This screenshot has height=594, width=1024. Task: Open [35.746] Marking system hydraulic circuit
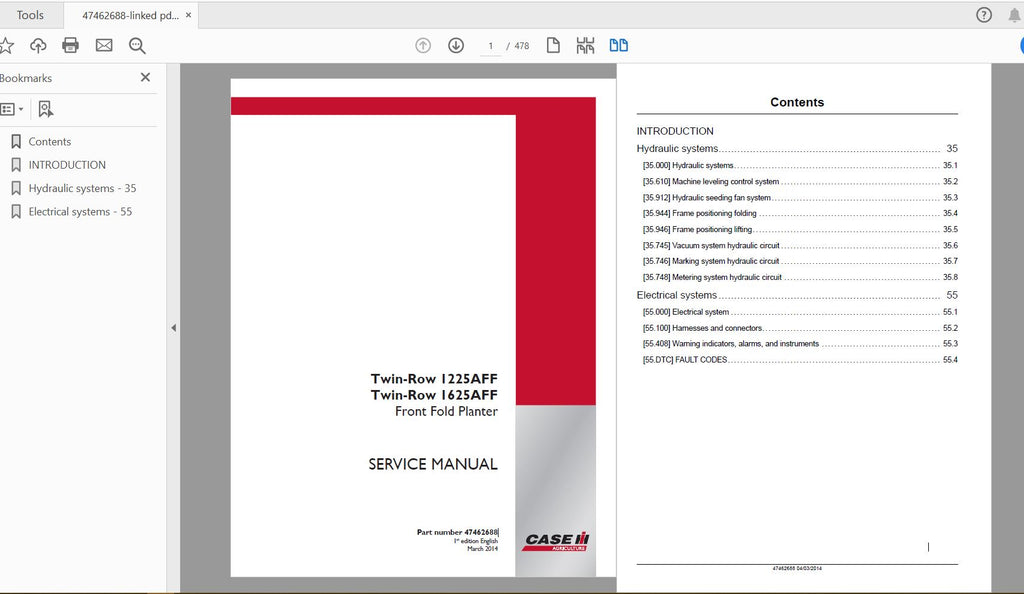click(800, 261)
